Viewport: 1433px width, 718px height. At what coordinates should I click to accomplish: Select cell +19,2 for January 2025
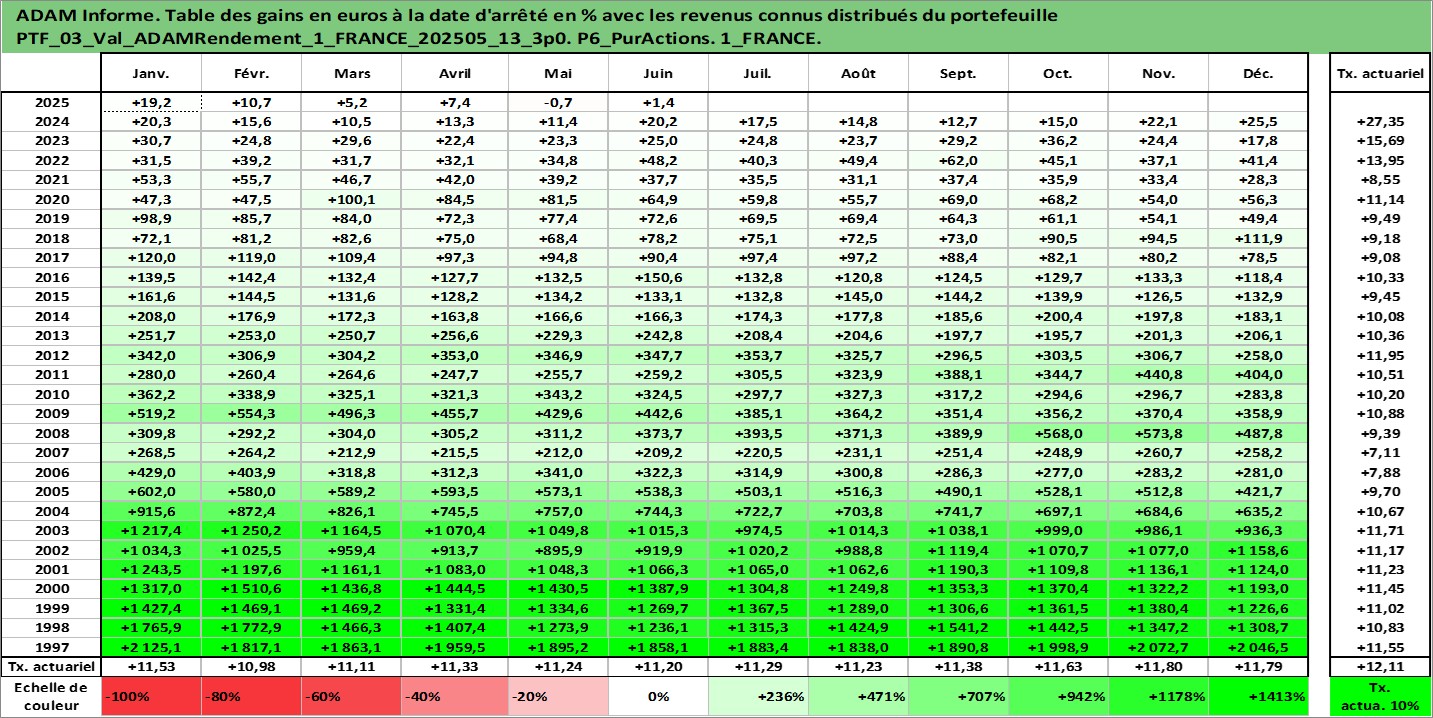pos(152,102)
